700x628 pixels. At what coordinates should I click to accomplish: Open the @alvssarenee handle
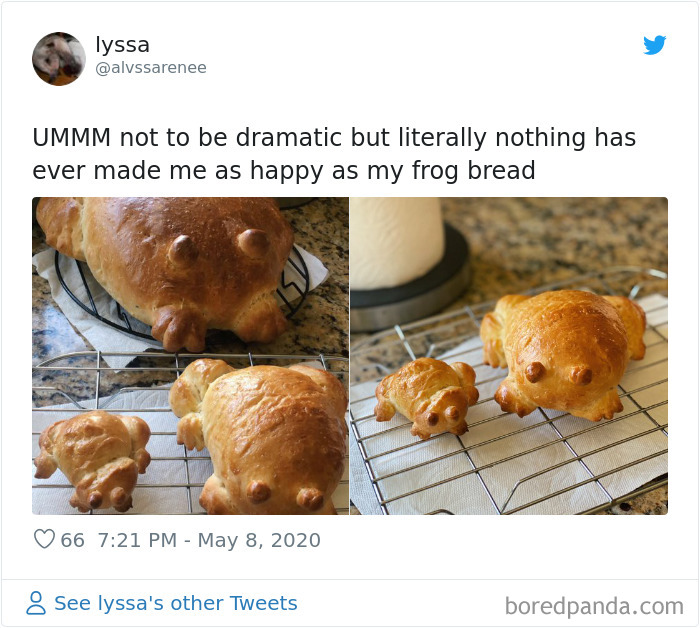pos(151,68)
